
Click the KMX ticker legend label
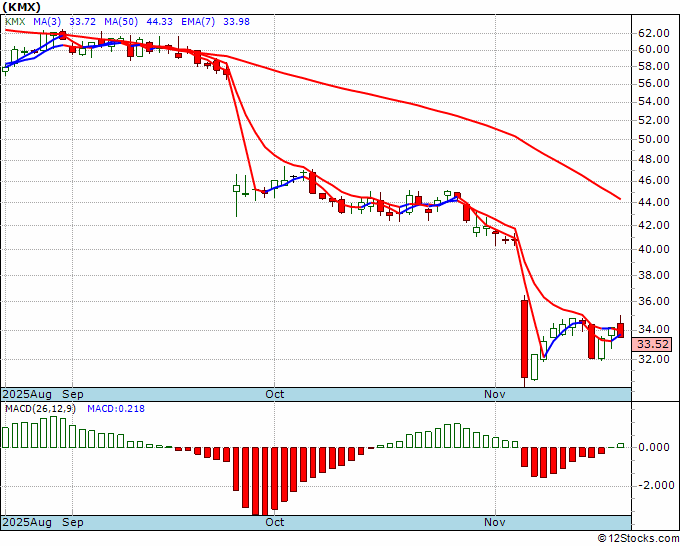tap(15, 22)
